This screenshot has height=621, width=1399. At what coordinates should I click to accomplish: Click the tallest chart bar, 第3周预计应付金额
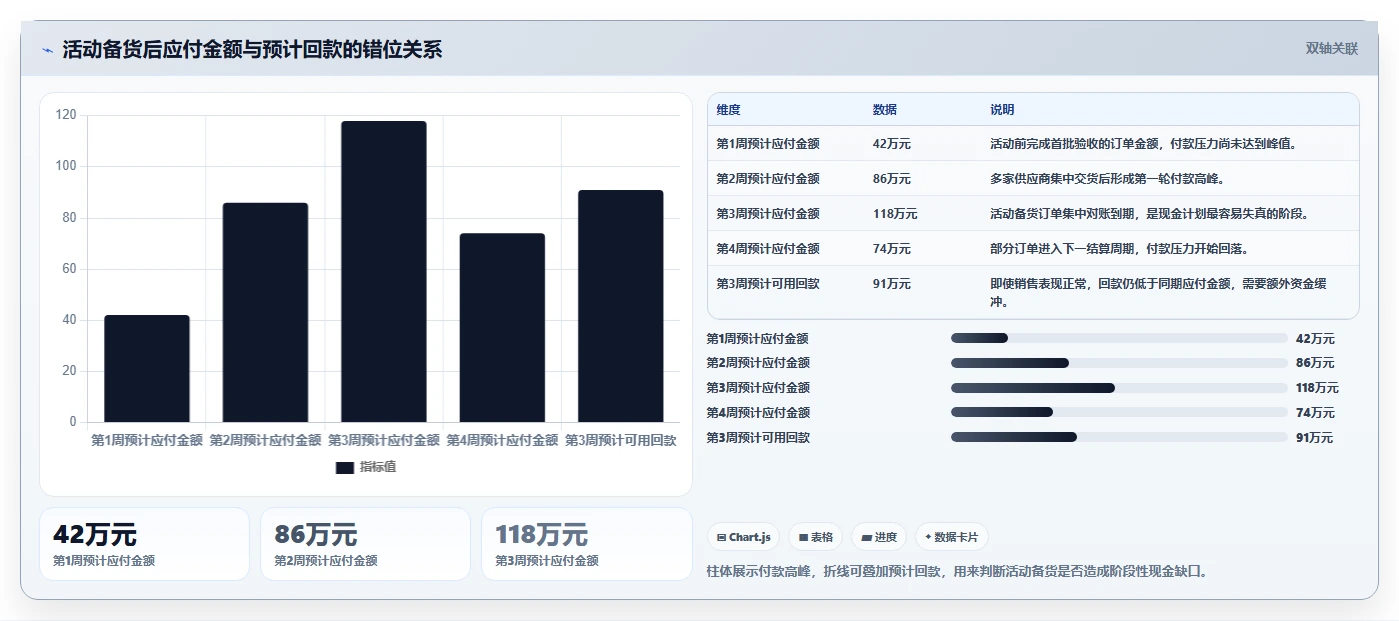(384, 271)
